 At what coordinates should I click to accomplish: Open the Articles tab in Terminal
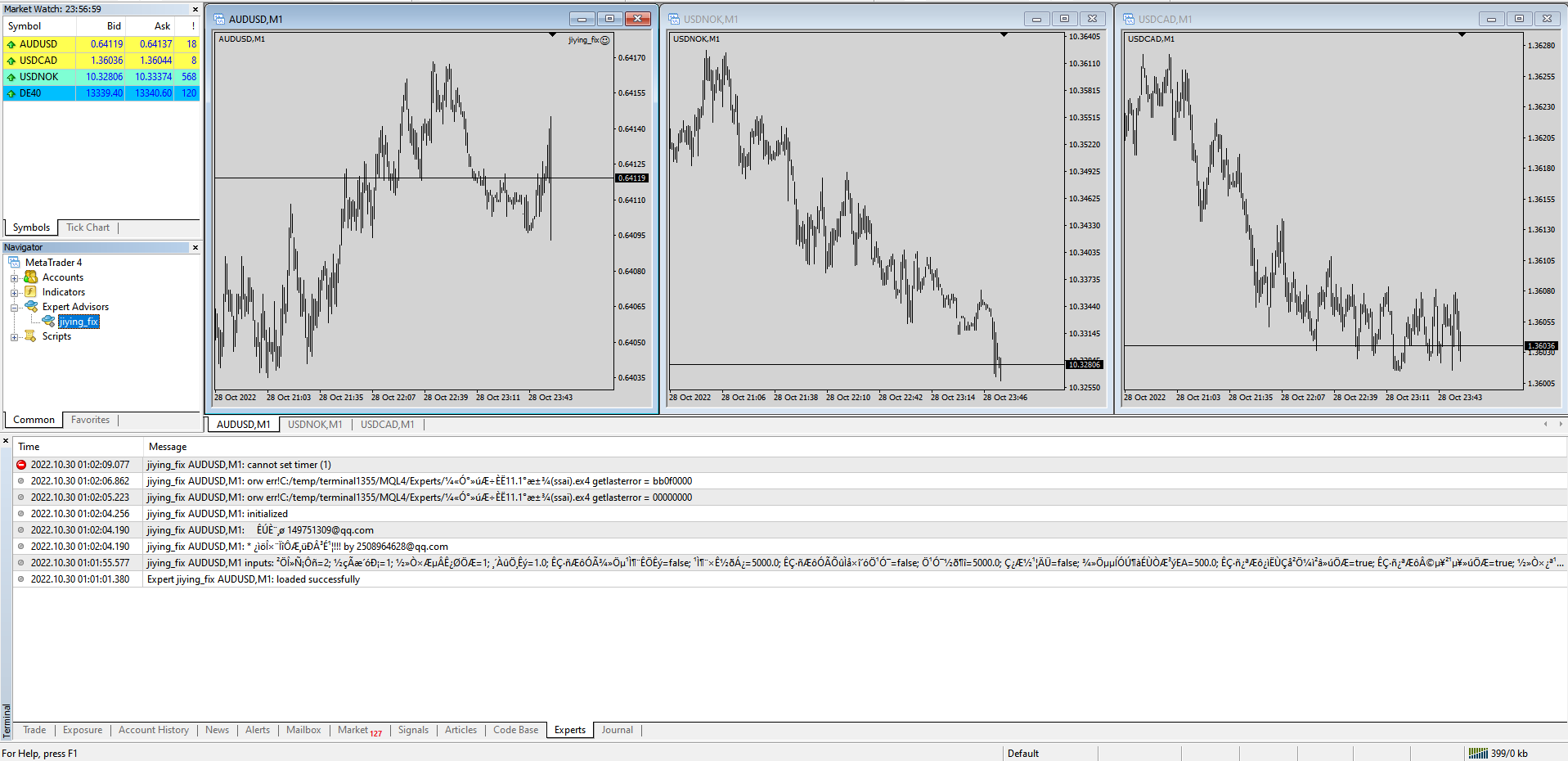pyautogui.click(x=461, y=730)
